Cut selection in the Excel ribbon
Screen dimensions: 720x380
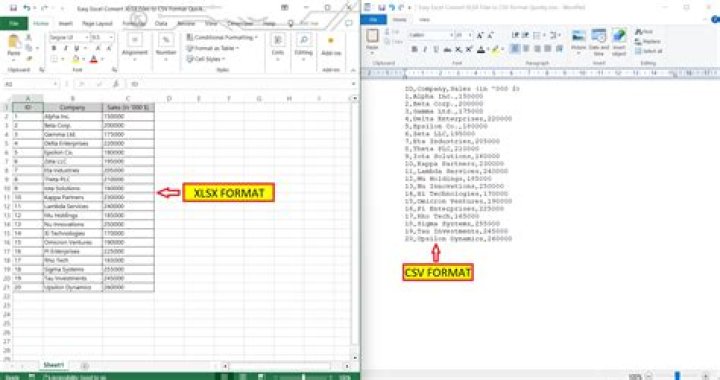coord(29,38)
